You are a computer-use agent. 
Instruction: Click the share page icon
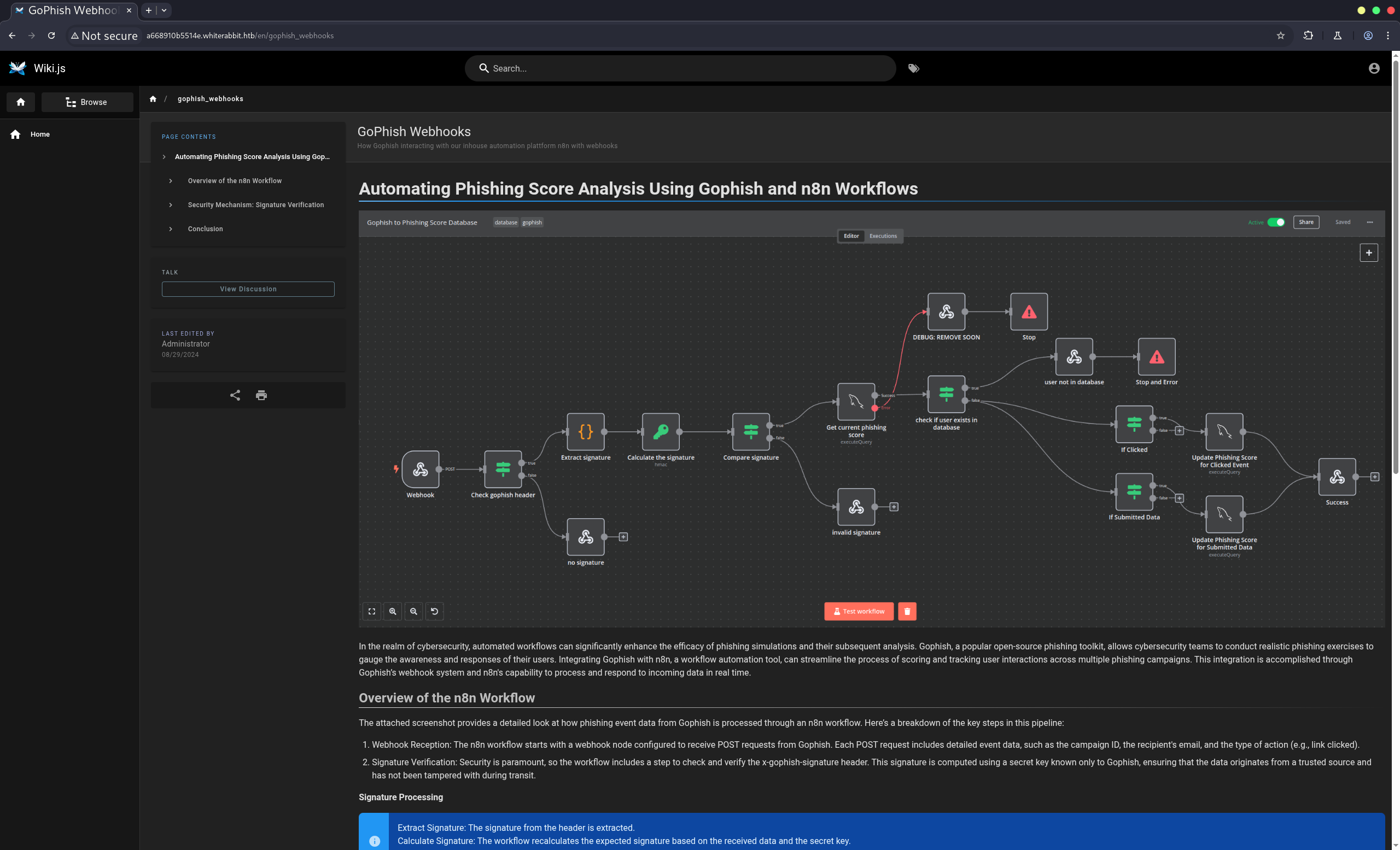[x=235, y=395]
